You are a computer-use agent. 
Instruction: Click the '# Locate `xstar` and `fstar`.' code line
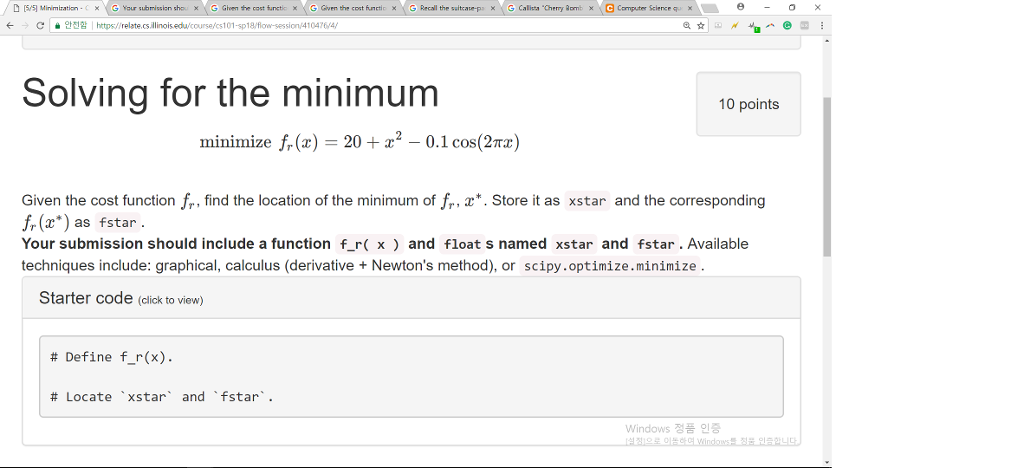point(162,396)
